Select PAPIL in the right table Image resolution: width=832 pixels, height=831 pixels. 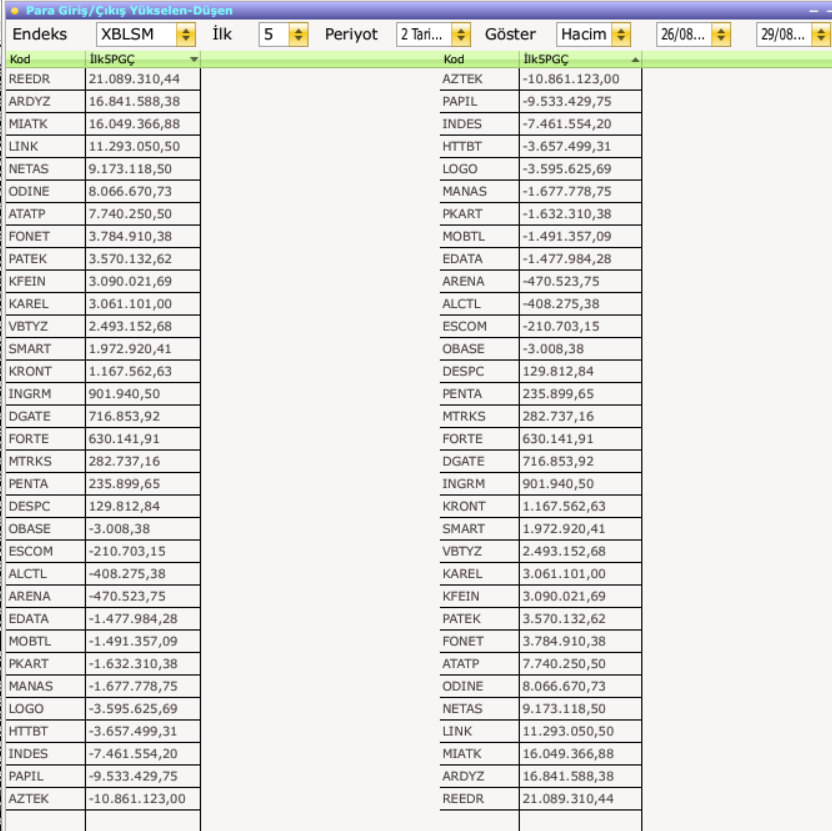coord(460,101)
